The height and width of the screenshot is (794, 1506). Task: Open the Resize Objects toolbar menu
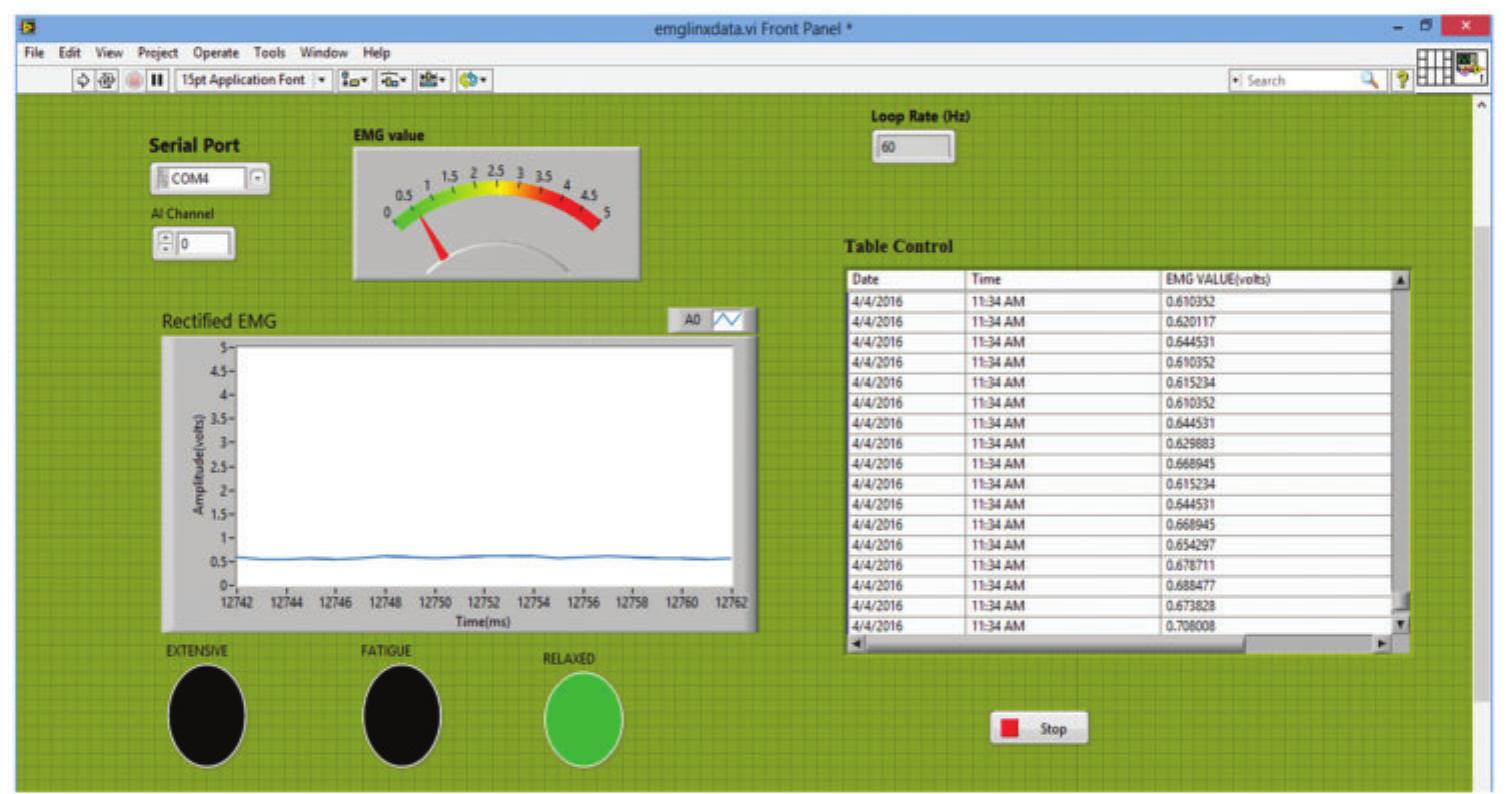[x=432, y=80]
